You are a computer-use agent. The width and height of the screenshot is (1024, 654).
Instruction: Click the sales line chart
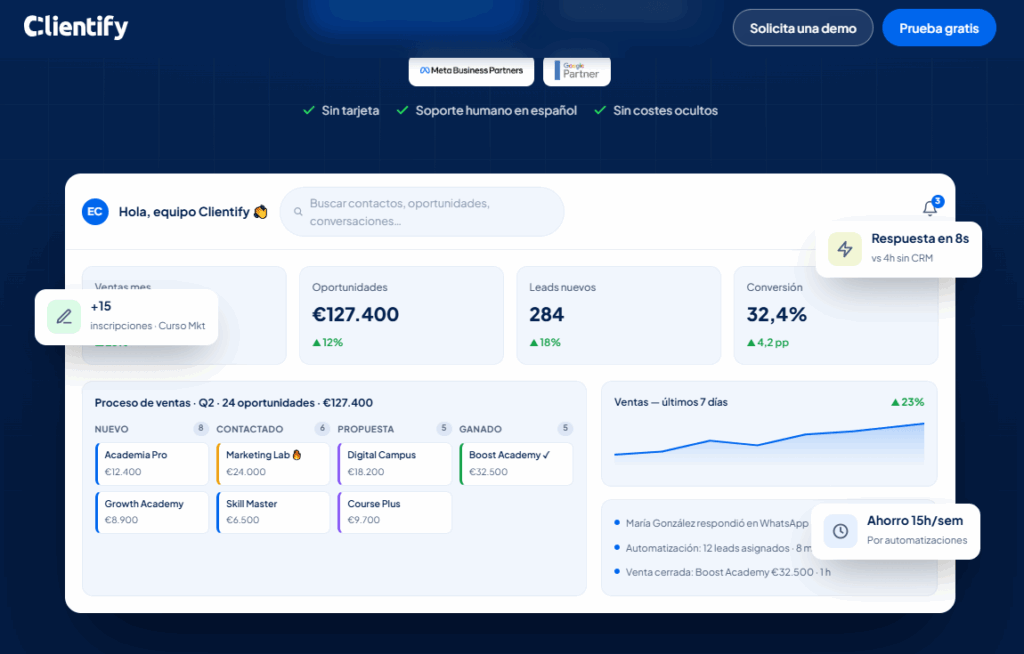coord(769,444)
